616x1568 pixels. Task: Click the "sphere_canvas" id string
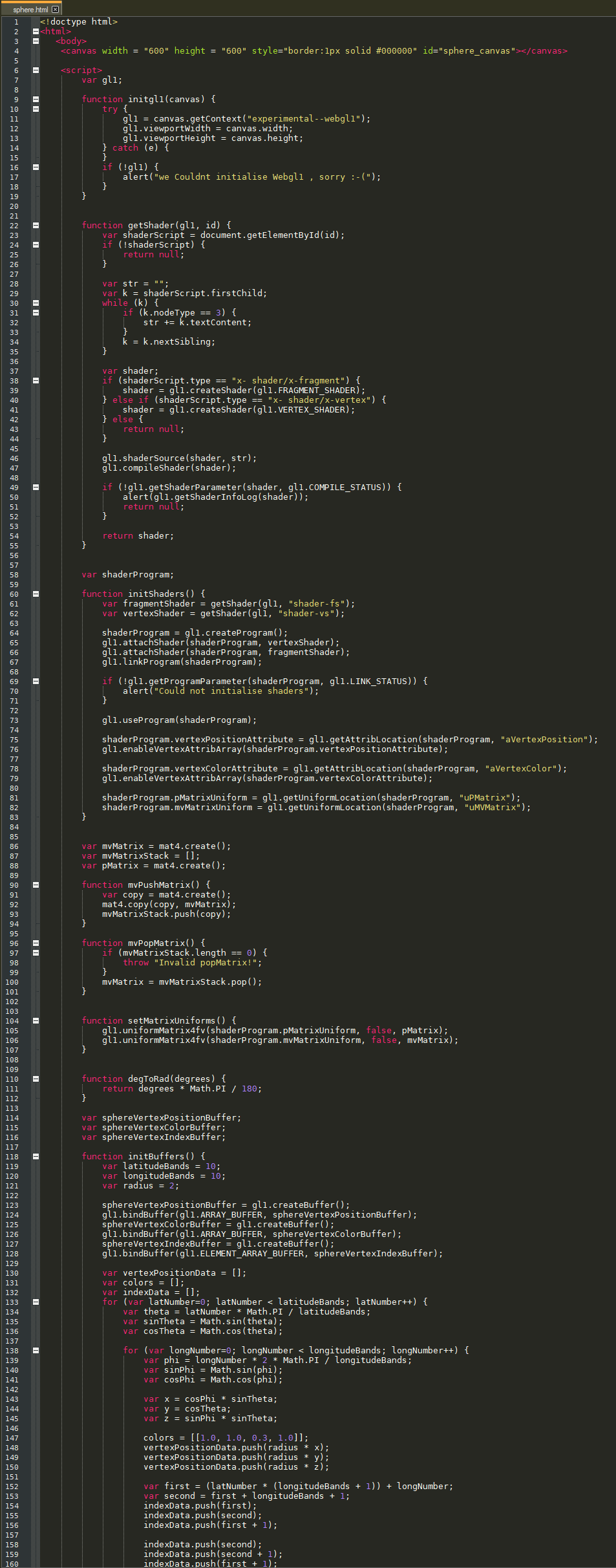click(x=478, y=50)
